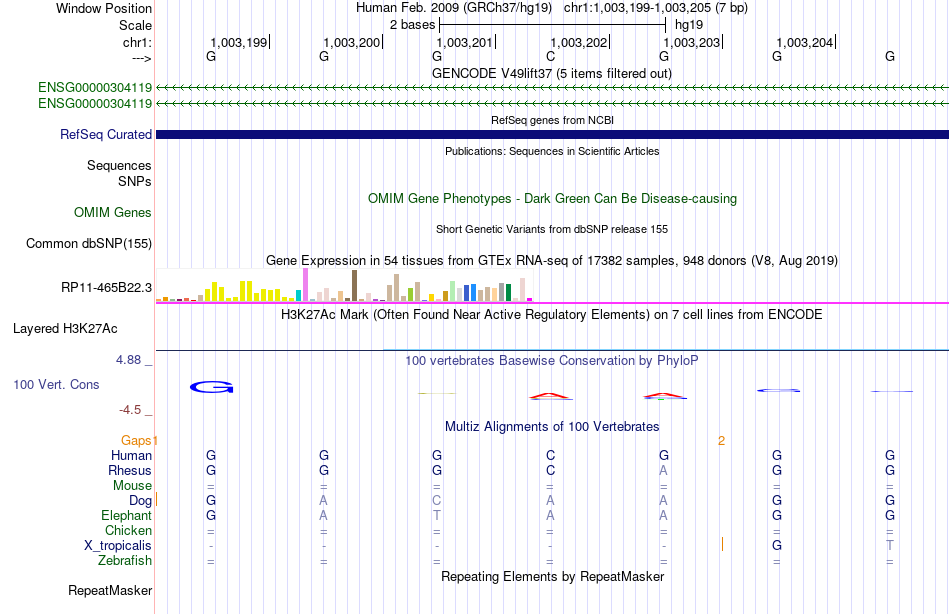Viewport: 950px width, 614px height.
Task: Select the Rhesus alignment row label
Action: tap(130, 471)
